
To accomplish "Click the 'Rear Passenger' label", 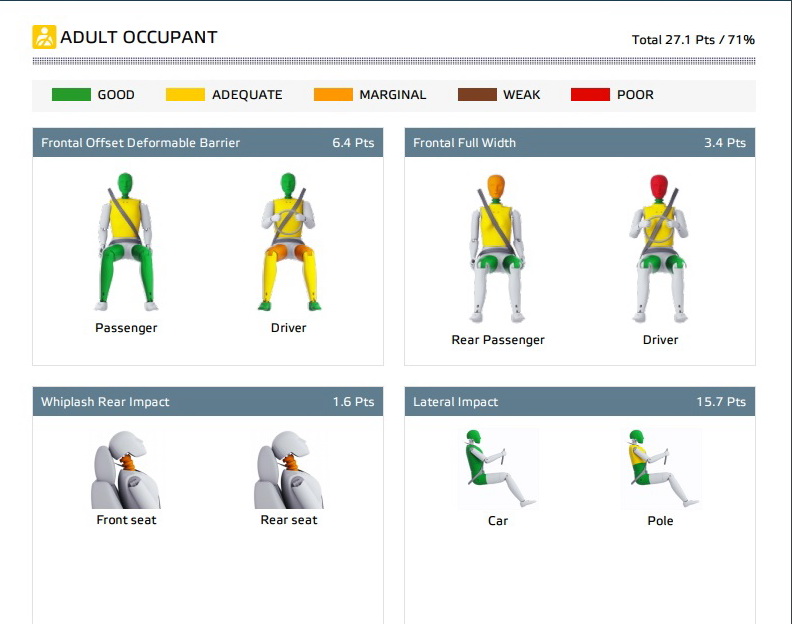I will click(498, 340).
